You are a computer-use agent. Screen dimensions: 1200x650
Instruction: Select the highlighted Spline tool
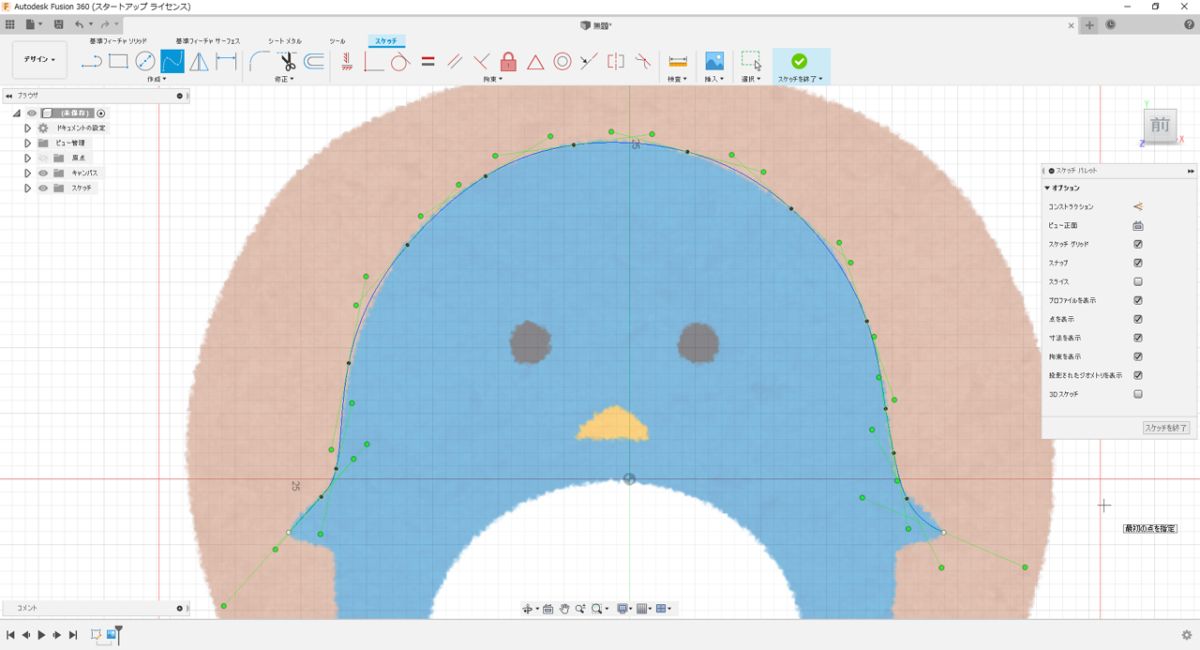172,61
